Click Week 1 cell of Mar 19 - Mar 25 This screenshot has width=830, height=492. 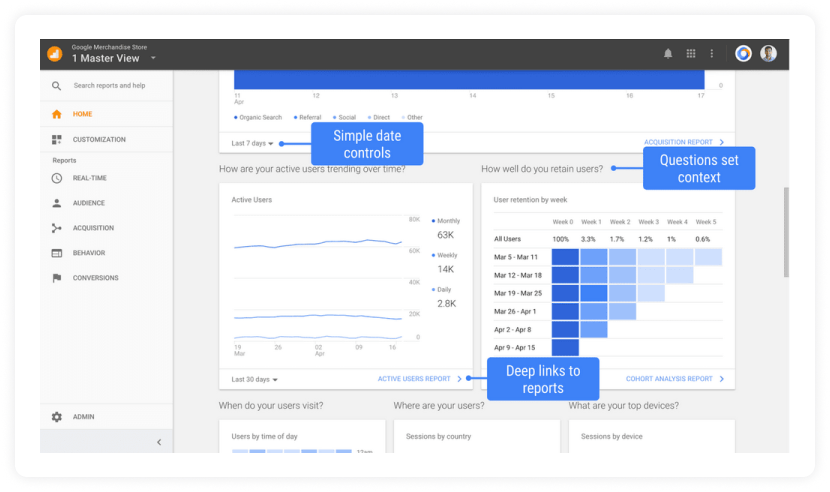tap(593, 293)
